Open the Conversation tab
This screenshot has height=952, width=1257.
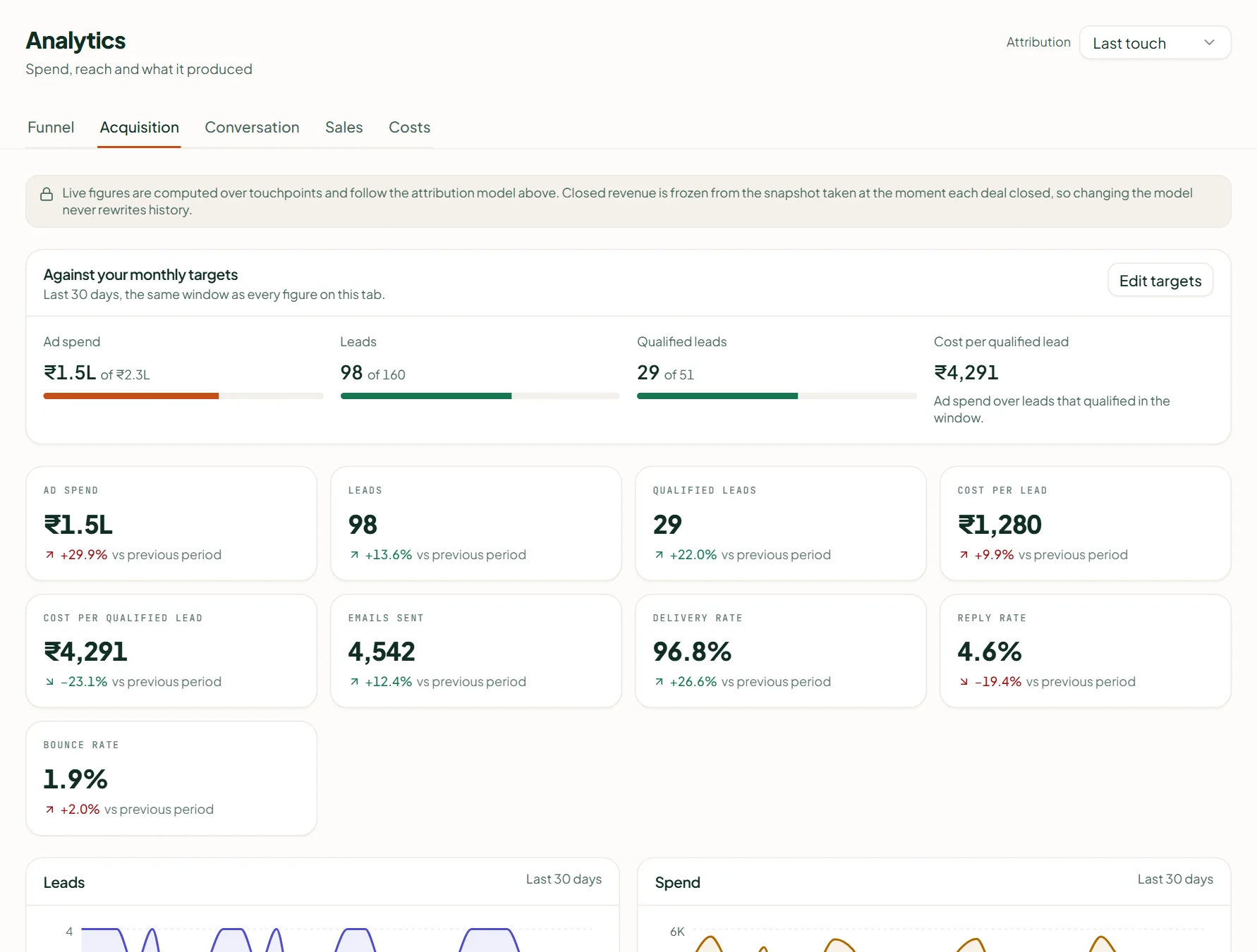click(x=252, y=128)
